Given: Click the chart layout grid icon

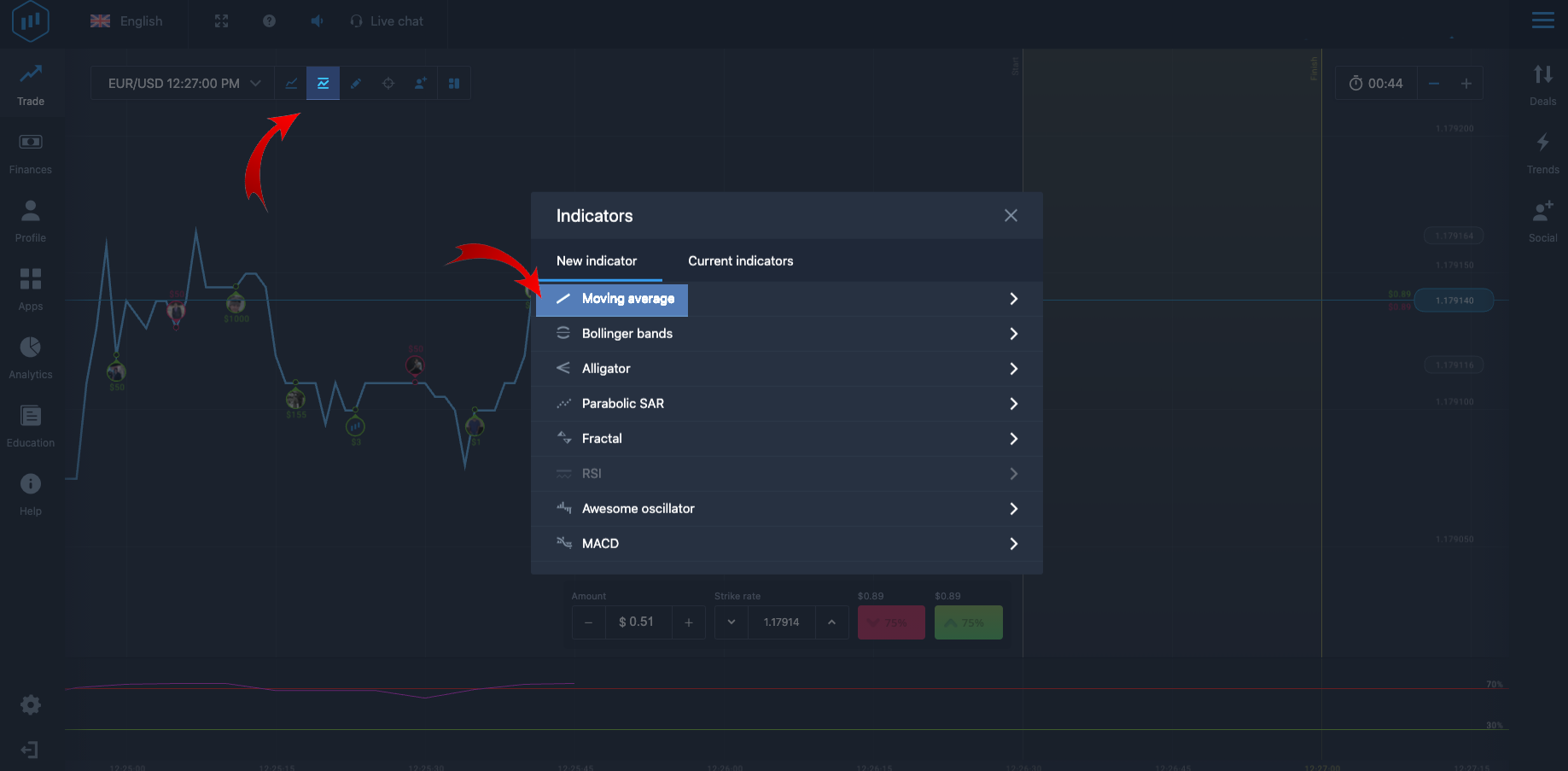Looking at the screenshot, I should (x=454, y=84).
